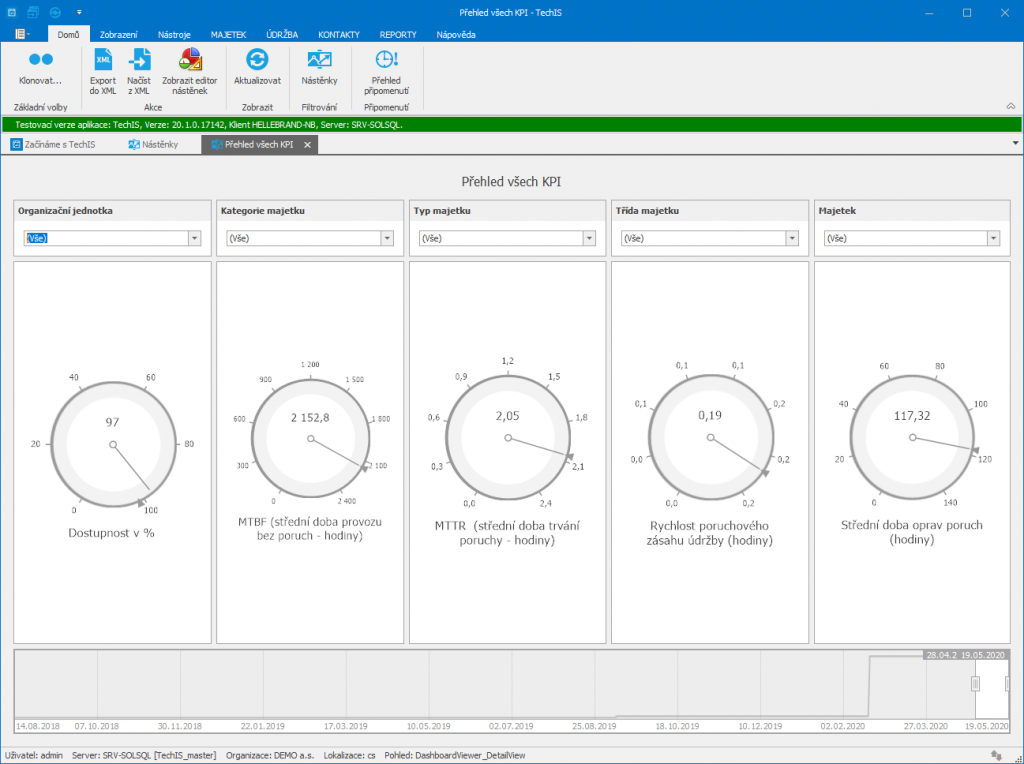Close the Přehled všech KPI tab
The image size is (1024, 764).
point(308,145)
